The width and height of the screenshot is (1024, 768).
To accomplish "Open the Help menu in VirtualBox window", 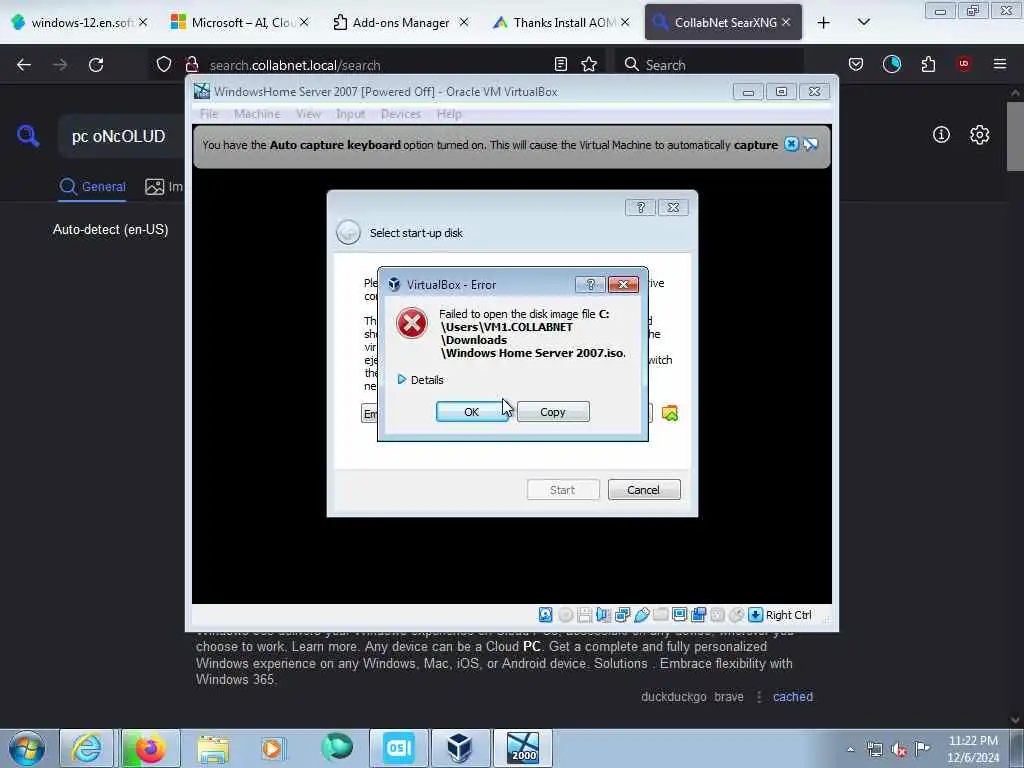I will click(449, 114).
